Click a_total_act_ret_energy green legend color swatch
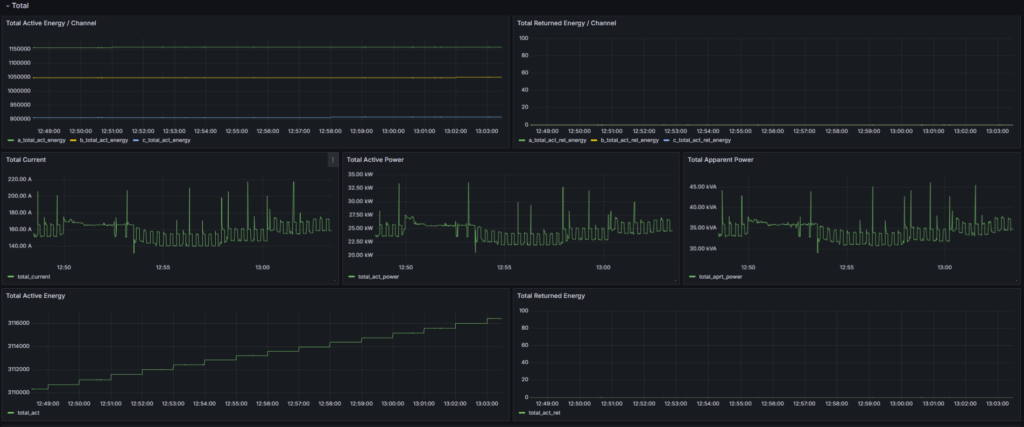The image size is (1024, 427). pyautogui.click(x=522, y=141)
